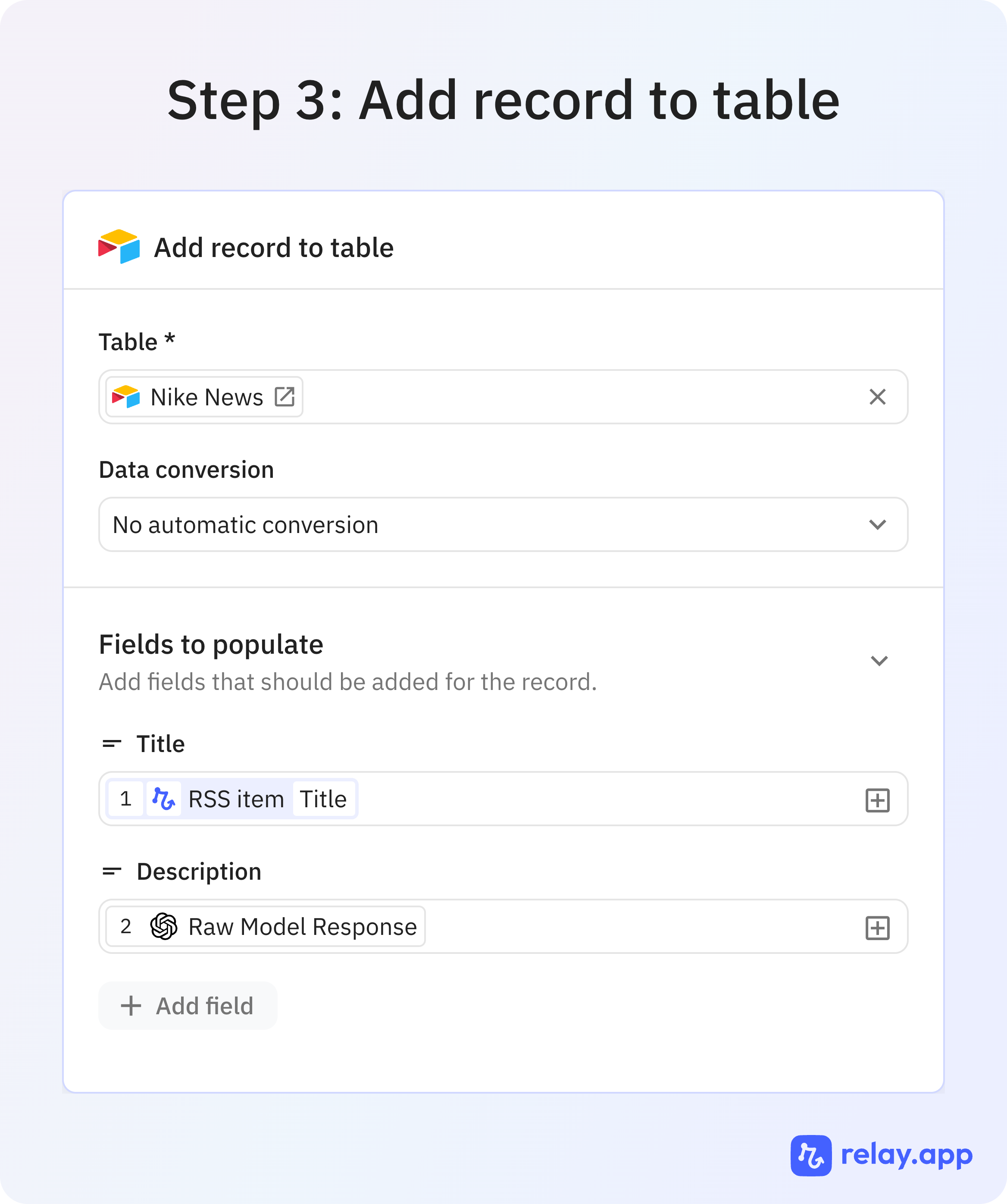The height and width of the screenshot is (1204, 1007).
Task: Click the numbered badge 2 on Description token
Action: [126, 926]
